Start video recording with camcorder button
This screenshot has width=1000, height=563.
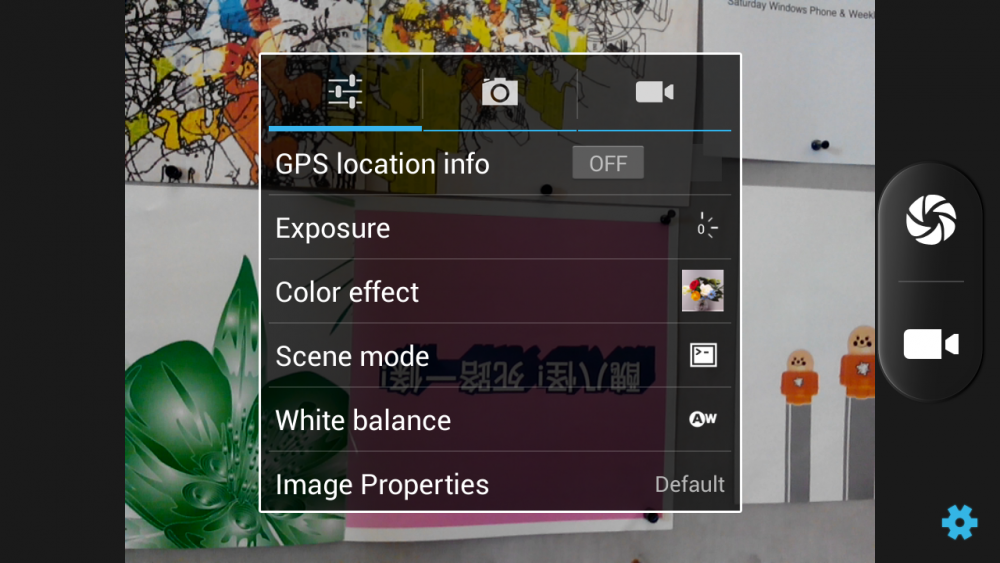click(x=930, y=344)
